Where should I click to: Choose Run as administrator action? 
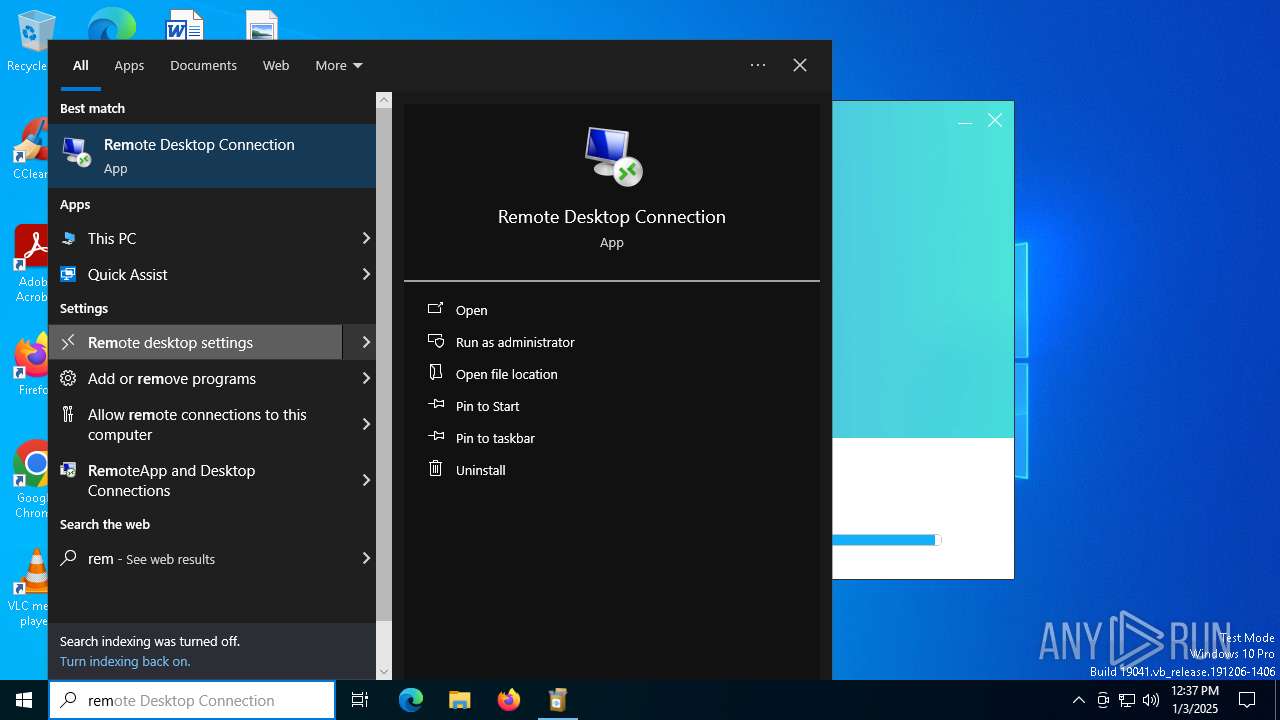pyautogui.click(x=515, y=342)
